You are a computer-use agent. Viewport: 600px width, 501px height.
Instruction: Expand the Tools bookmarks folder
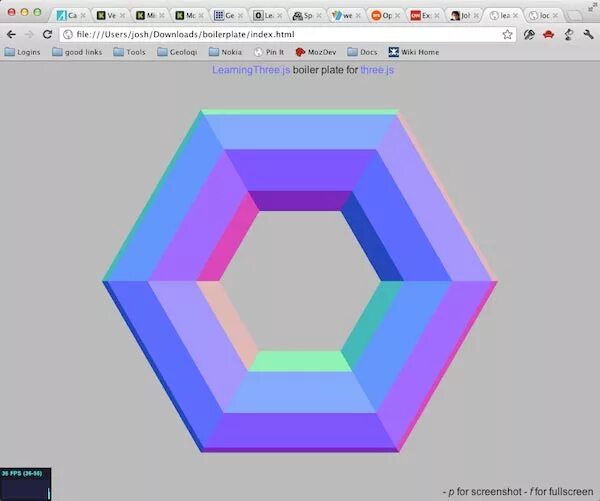(x=129, y=52)
